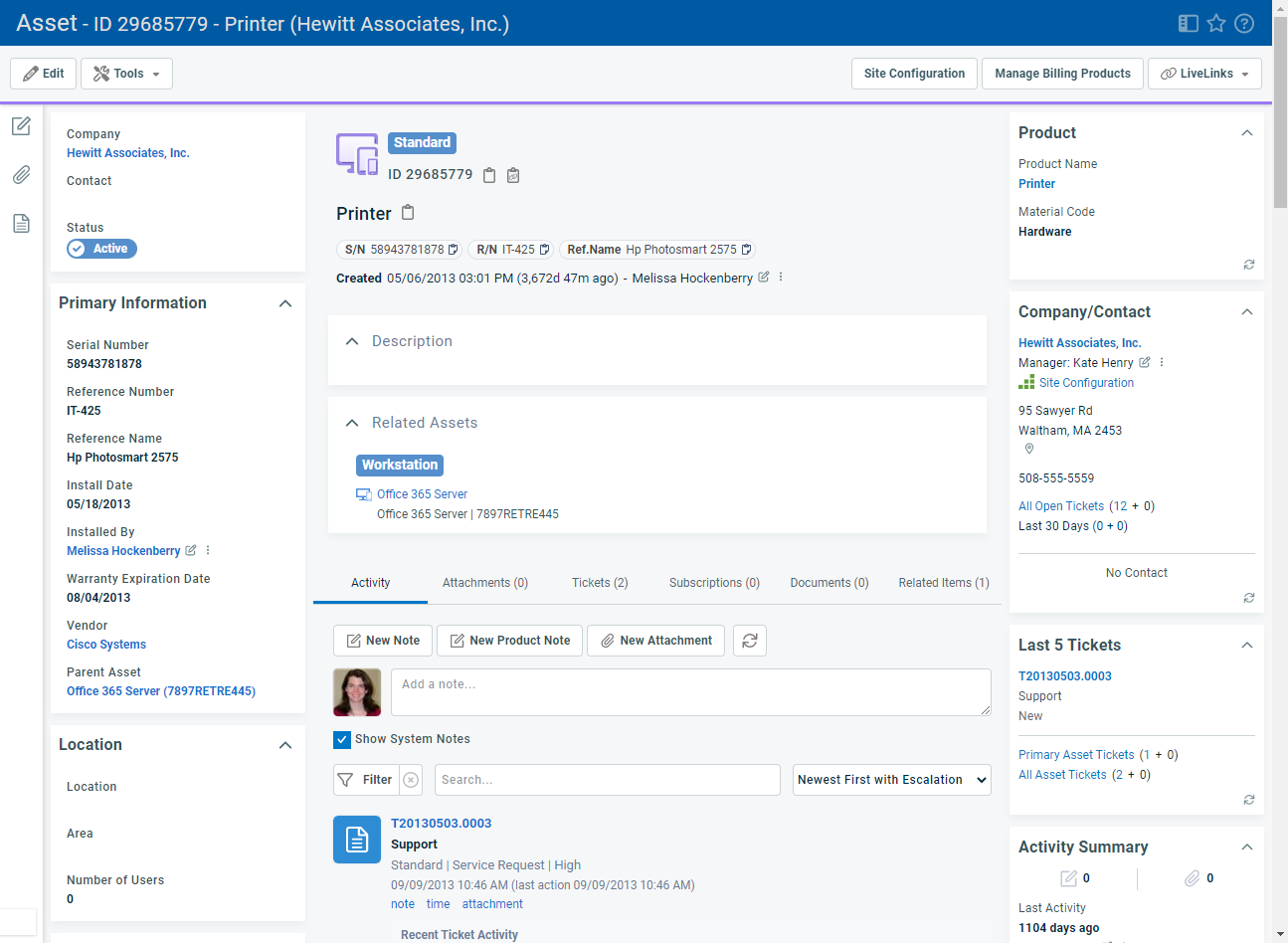Open Cisco Systems vendor link
Viewport: 1288px width, 943px height.
click(106, 645)
